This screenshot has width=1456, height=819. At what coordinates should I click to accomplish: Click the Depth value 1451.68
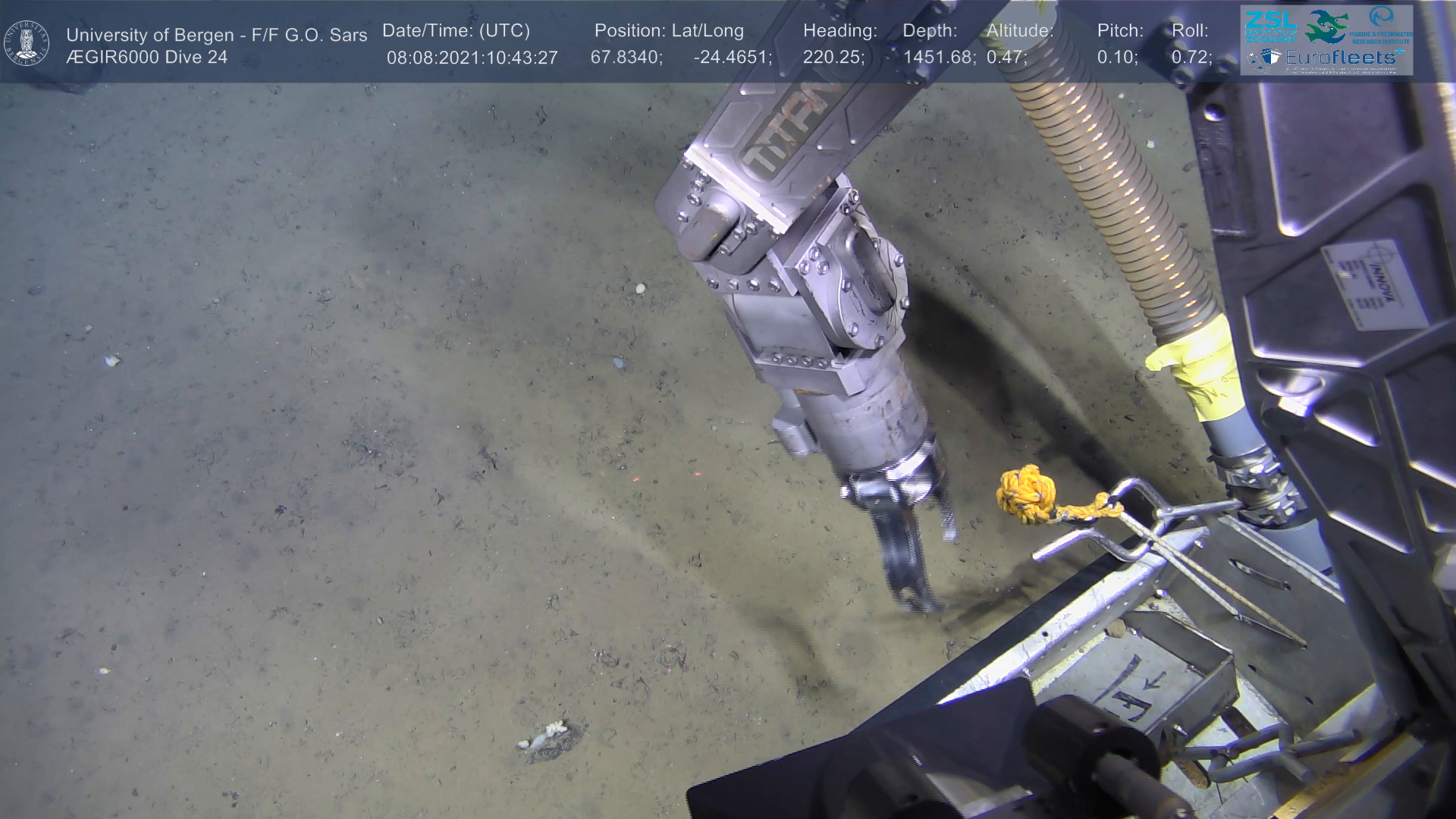(x=939, y=58)
